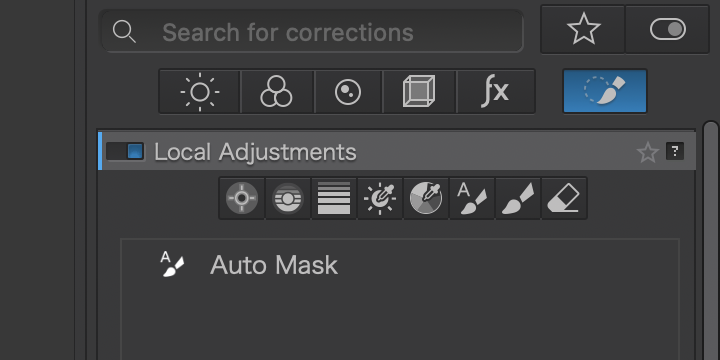Image resolution: width=720 pixels, height=360 pixels.
Task: Select the luminance eyedropper picker tool
Action: [x=380, y=198]
